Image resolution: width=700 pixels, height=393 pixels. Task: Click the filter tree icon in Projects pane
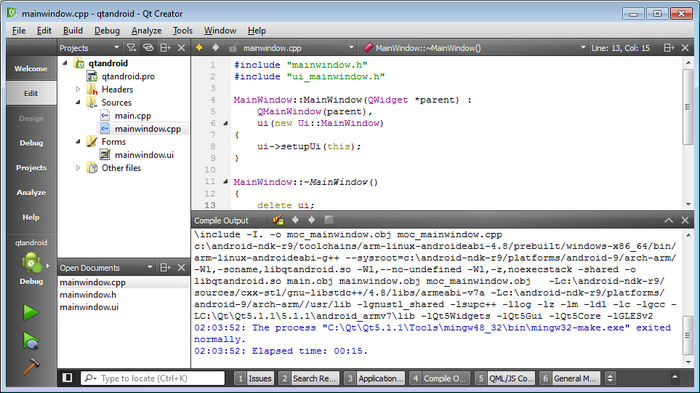click(131, 47)
